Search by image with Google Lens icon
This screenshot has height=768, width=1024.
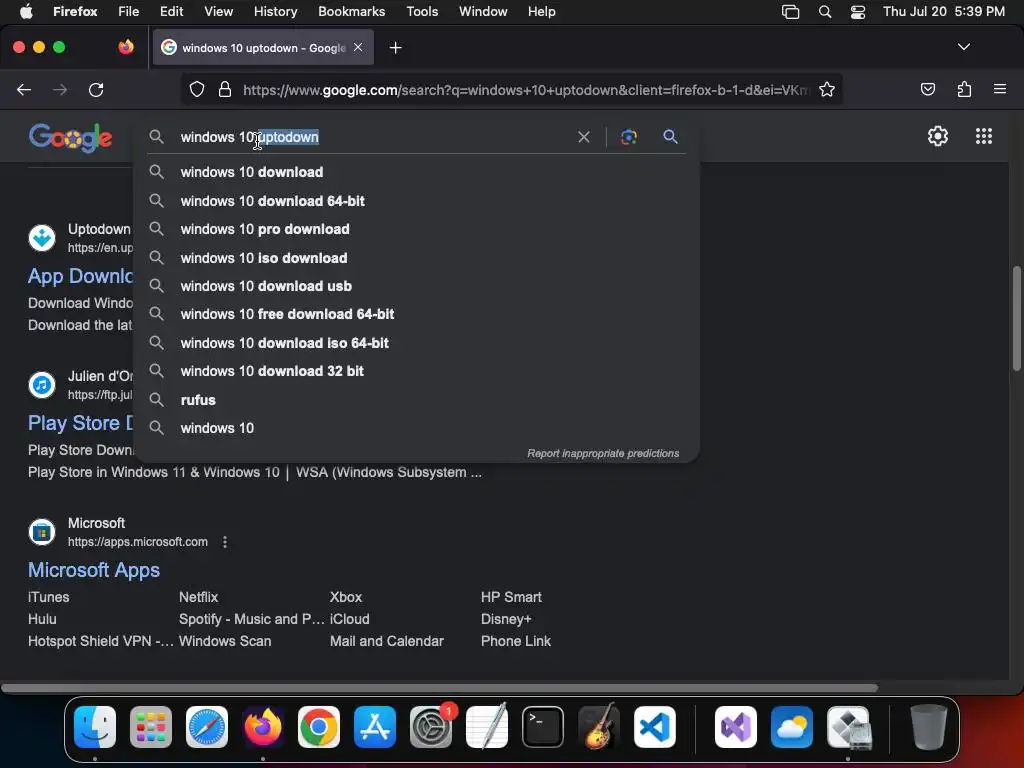(x=628, y=137)
